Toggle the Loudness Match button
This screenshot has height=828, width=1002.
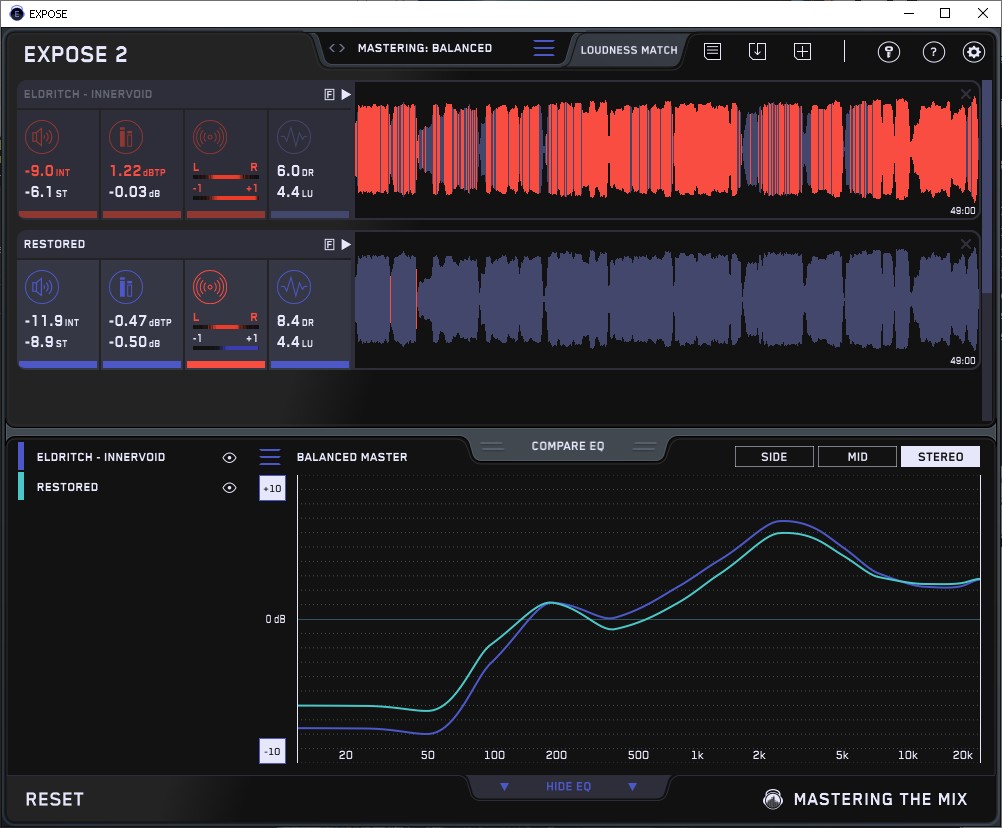tap(628, 49)
